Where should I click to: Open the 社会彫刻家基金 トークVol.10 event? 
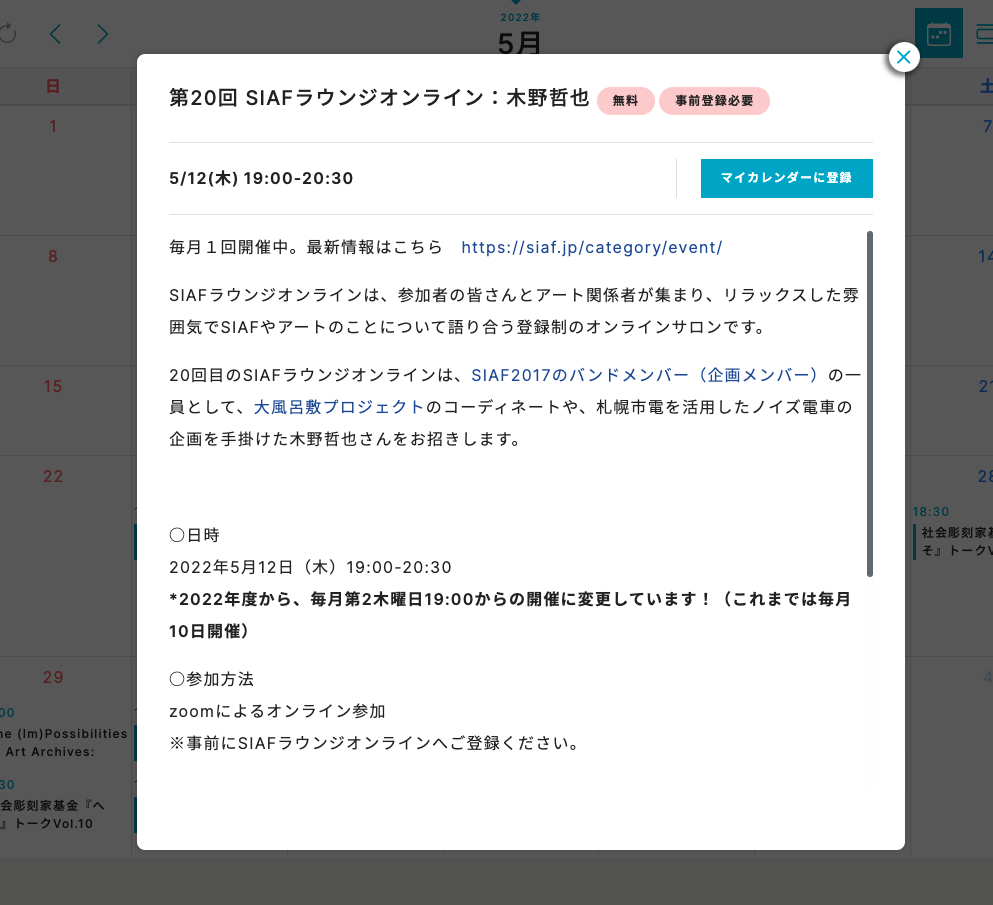[x=48, y=814]
